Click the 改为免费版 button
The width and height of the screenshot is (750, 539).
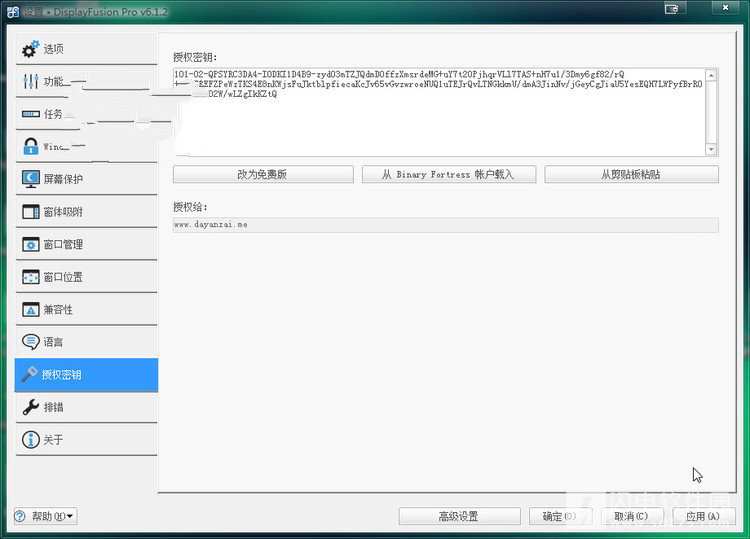tap(263, 174)
